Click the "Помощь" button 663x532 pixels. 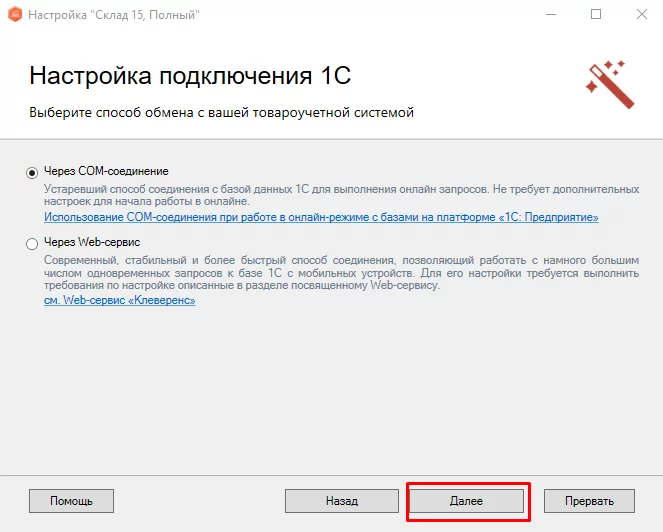click(x=71, y=501)
